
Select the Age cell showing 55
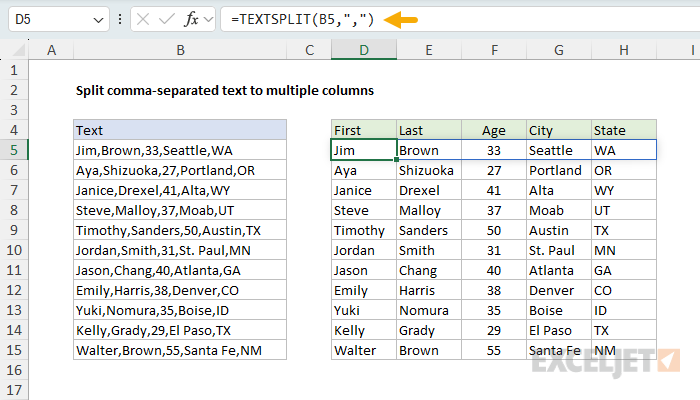pyautogui.click(x=493, y=350)
